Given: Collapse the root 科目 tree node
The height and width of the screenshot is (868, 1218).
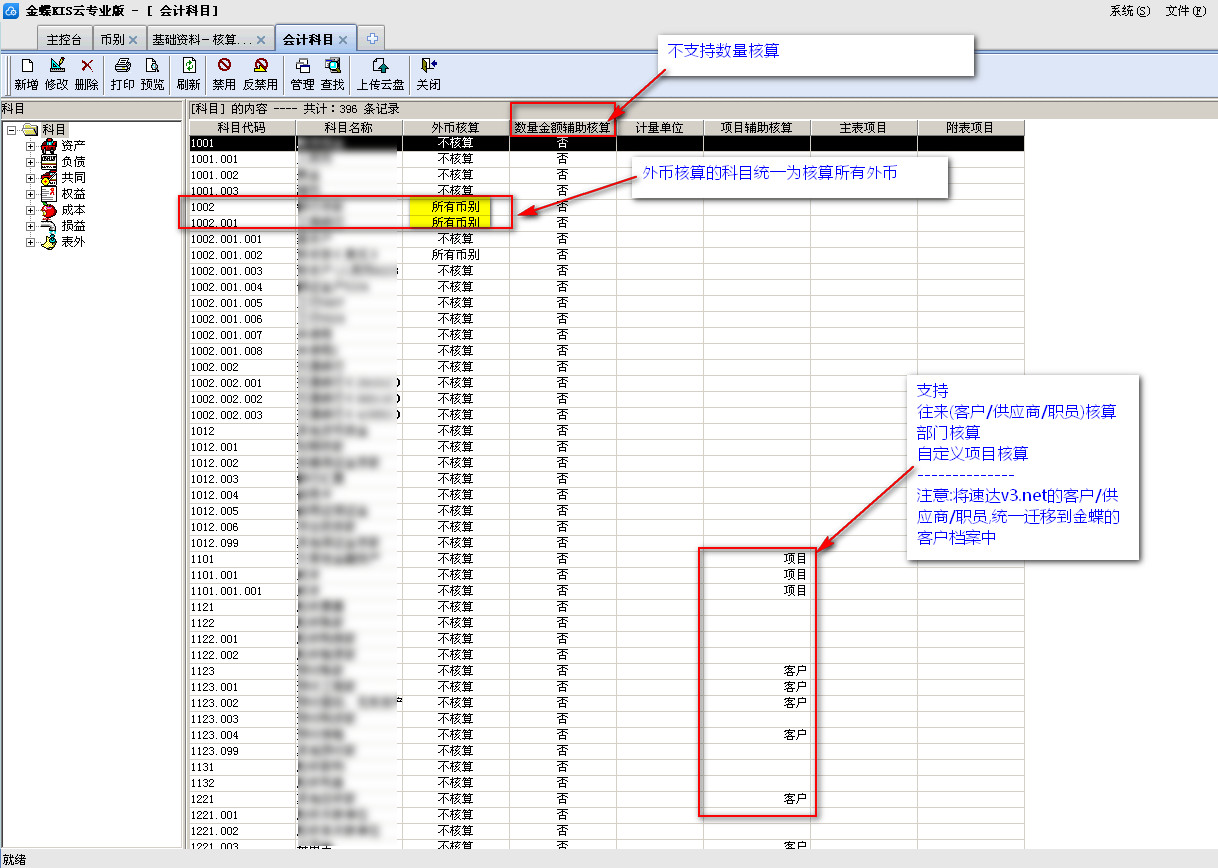Looking at the screenshot, I should (11, 130).
